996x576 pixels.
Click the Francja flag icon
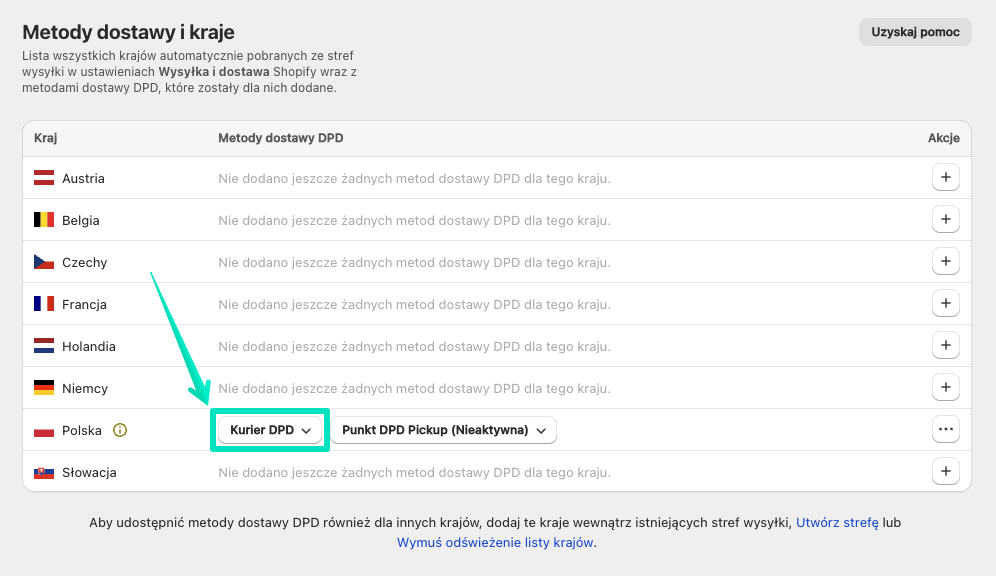pos(44,304)
